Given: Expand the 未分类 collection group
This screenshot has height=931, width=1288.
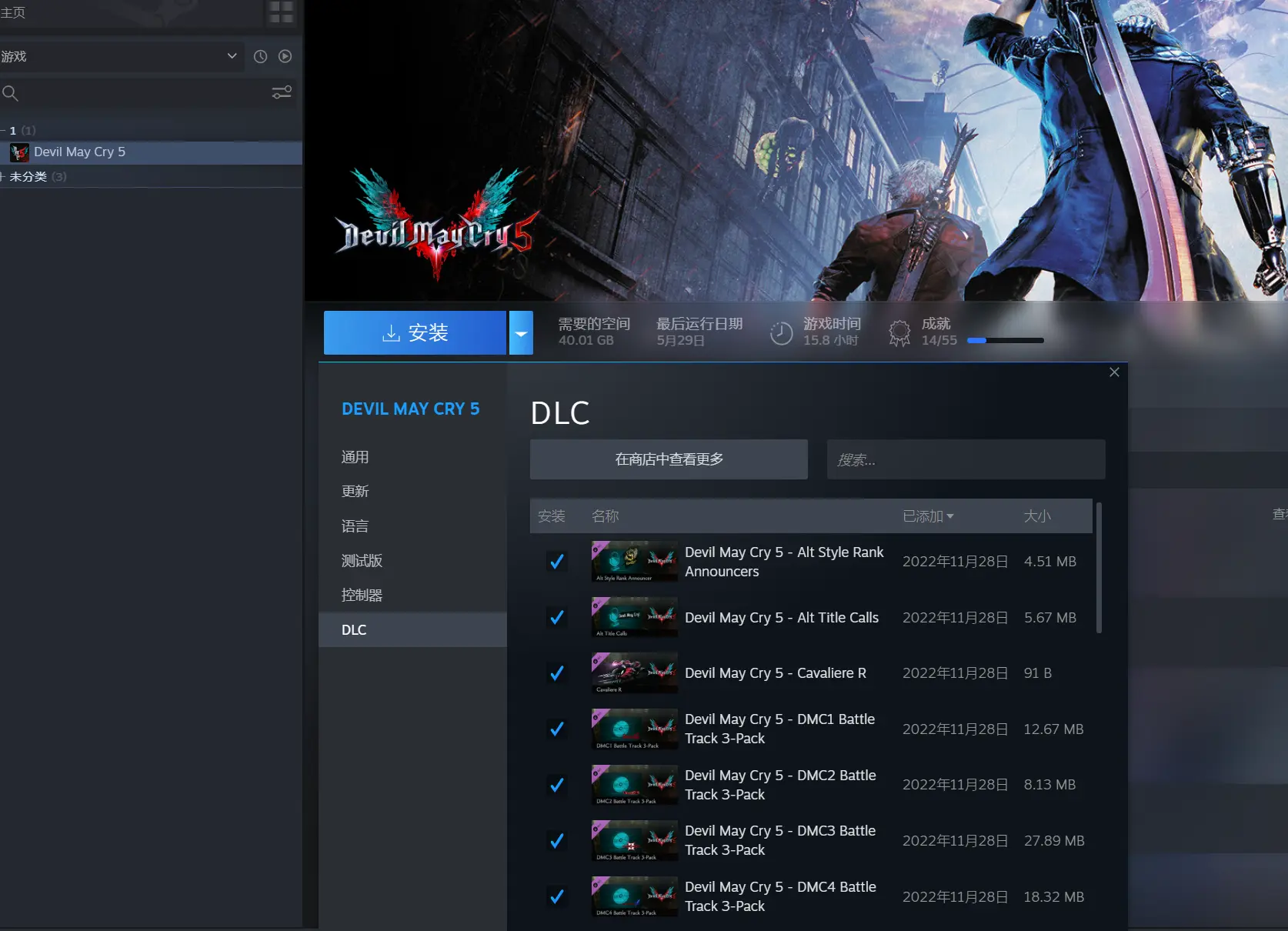Looking at the screenshot, I should pyautogui.click(x=4, y=176).
